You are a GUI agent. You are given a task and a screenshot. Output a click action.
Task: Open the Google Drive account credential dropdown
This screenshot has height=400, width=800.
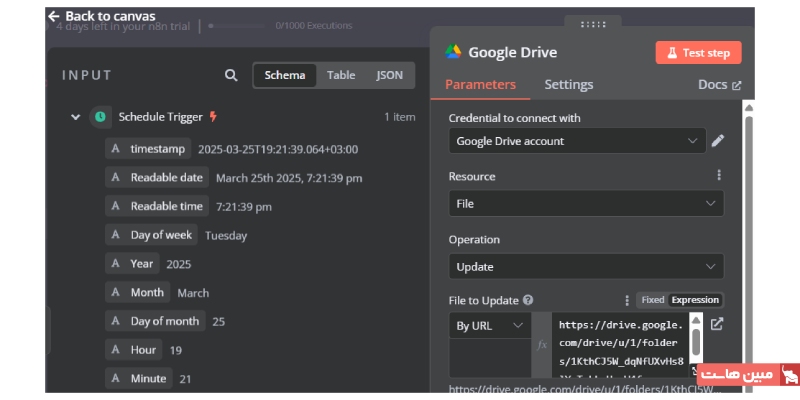[x=577, y=141]
